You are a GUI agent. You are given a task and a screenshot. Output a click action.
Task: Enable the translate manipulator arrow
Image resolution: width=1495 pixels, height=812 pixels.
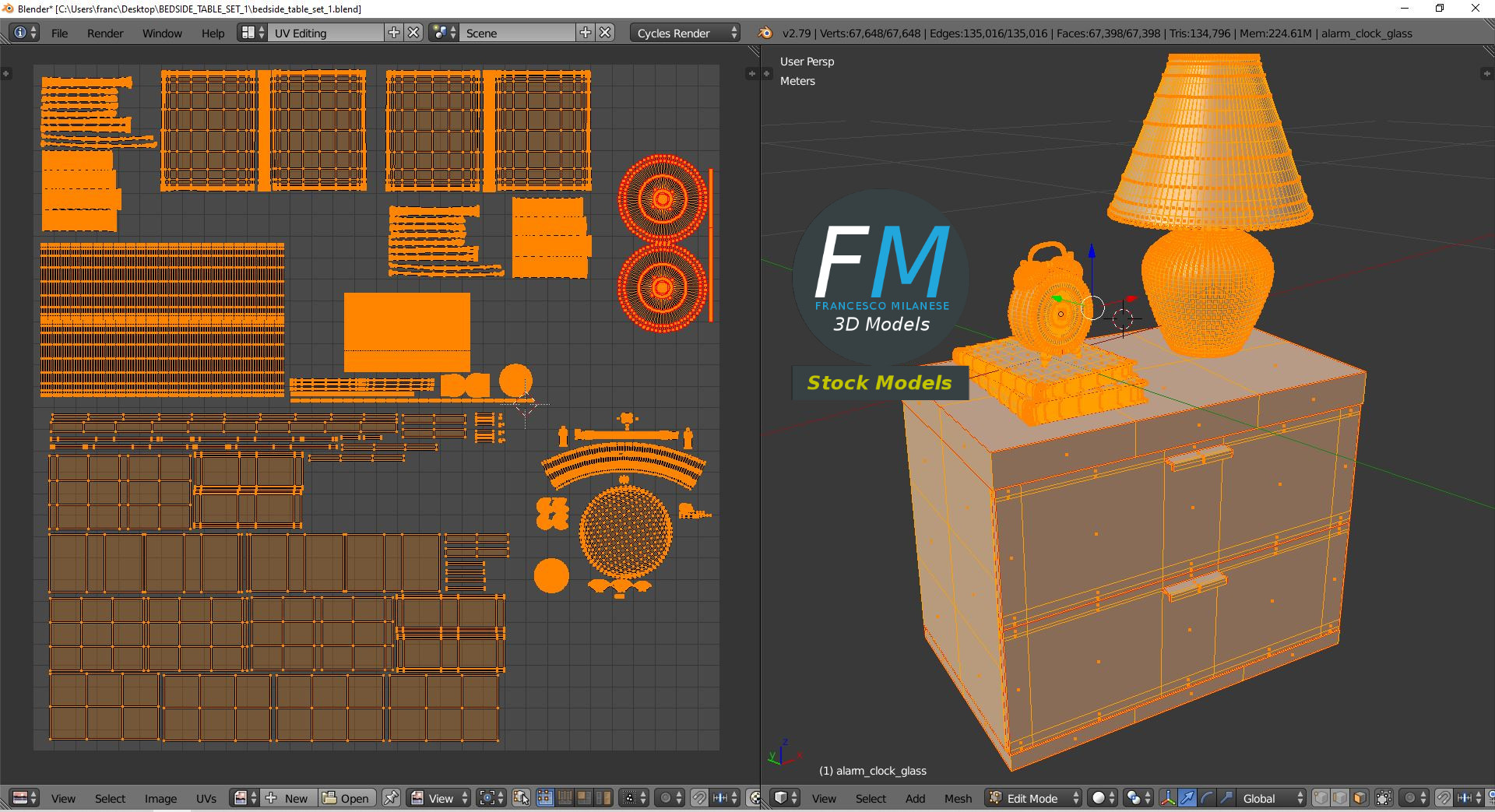click(1187, 798)
